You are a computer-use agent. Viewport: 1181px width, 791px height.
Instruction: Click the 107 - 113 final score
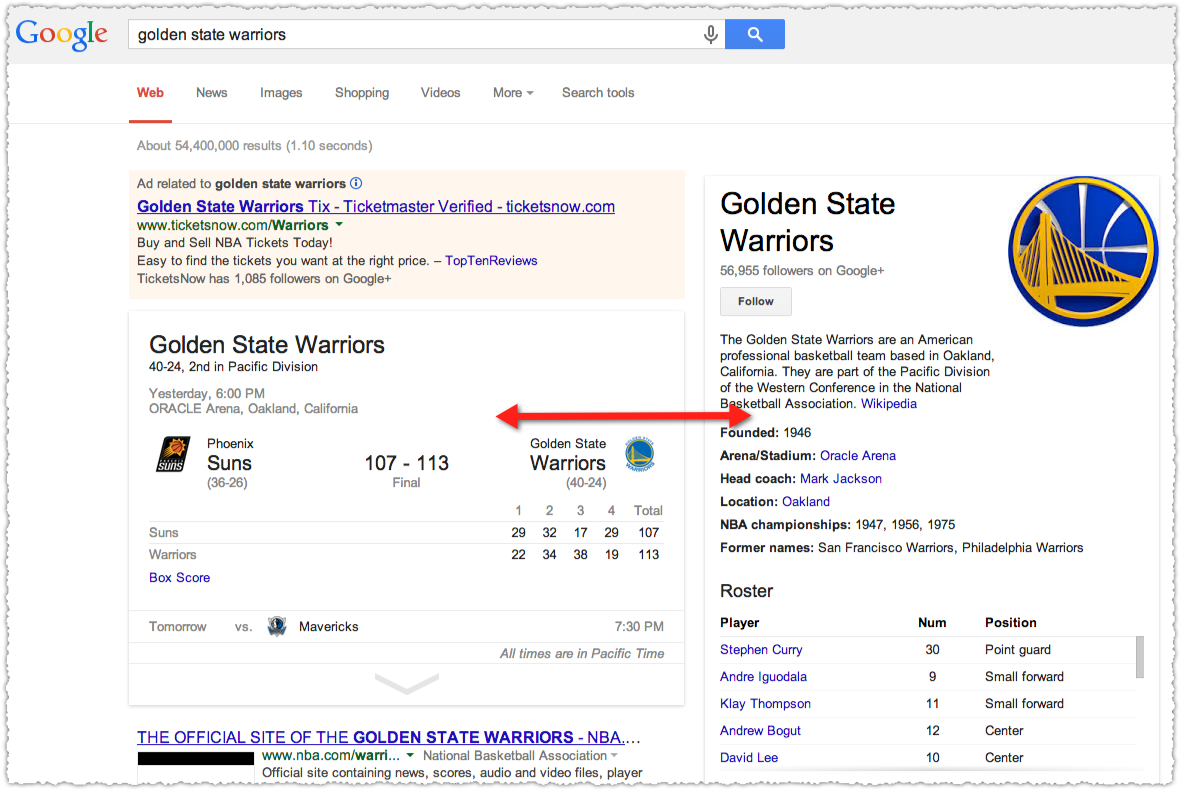tap(407, 463)
